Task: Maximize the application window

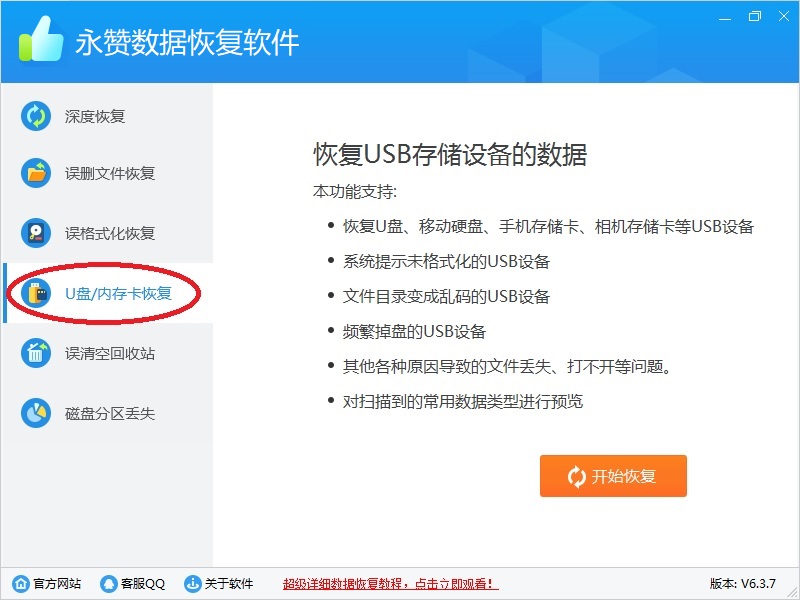Action: (755, 17)
